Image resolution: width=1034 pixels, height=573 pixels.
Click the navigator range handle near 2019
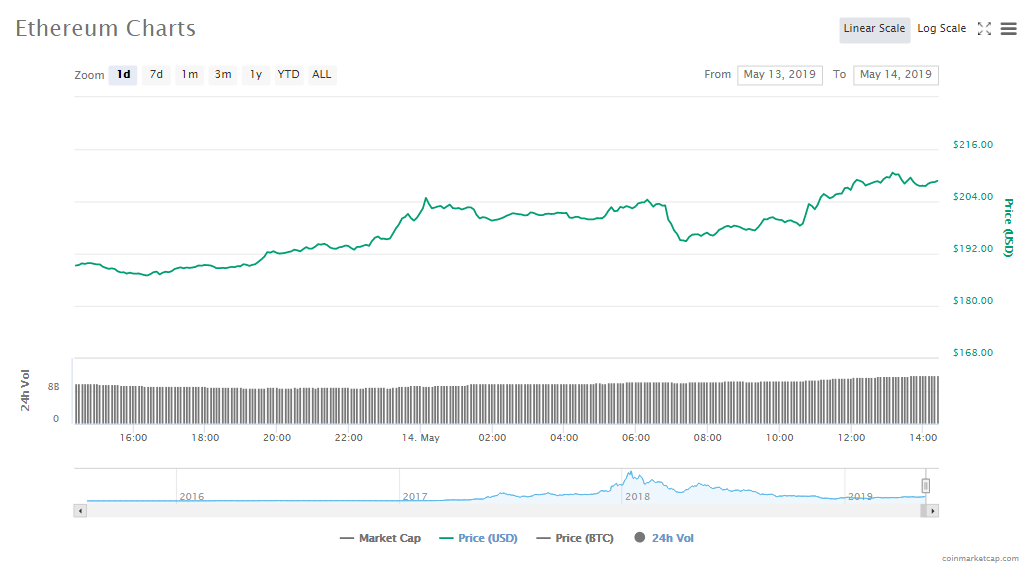pos(926,485)
